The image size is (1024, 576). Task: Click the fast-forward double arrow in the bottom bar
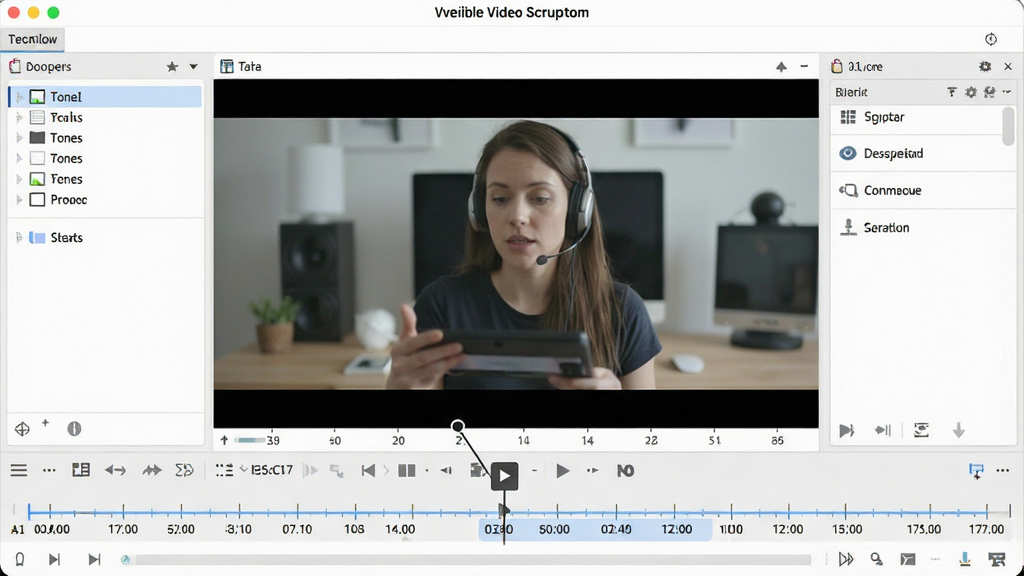pos(846,559)
